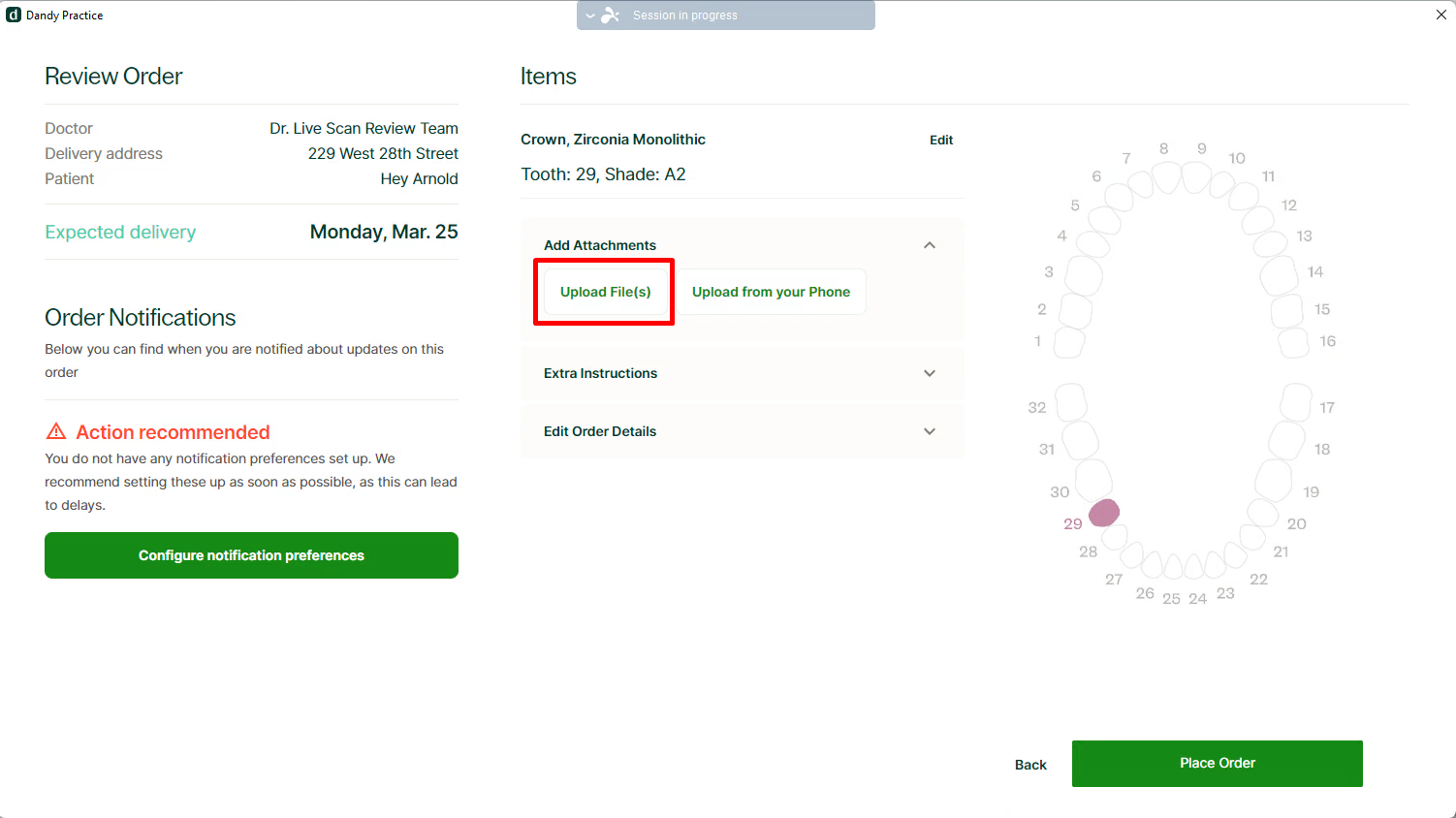Expand the Edit Order Details section
1456x818 pixels.
point(929,431)
